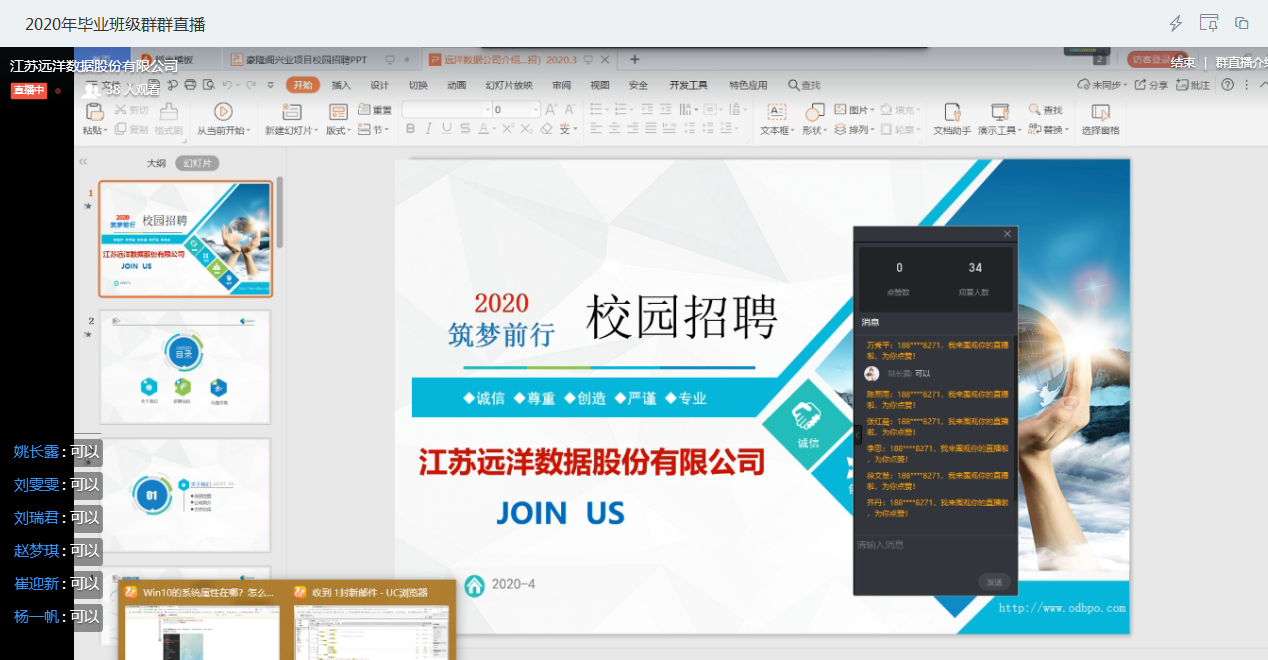Toggle Italic formatting
The width and height of the screenshot is (1268, 660).
click(428, 129)
